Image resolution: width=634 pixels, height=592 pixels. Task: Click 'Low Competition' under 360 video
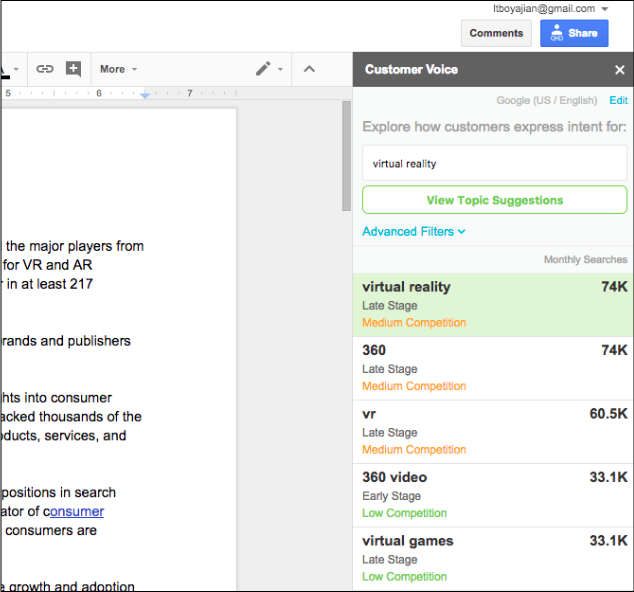tap(404, 513)
